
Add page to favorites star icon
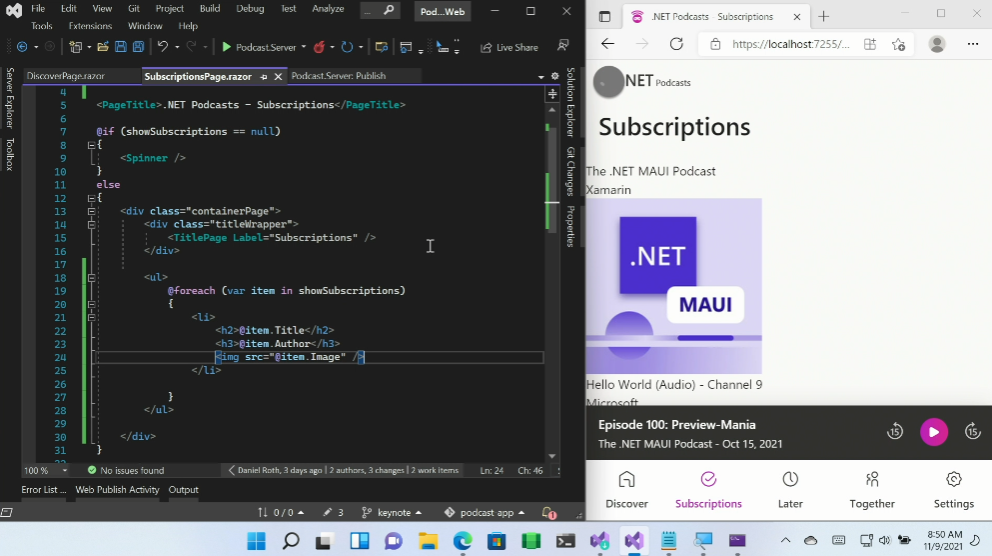click(x=898, y=44)
